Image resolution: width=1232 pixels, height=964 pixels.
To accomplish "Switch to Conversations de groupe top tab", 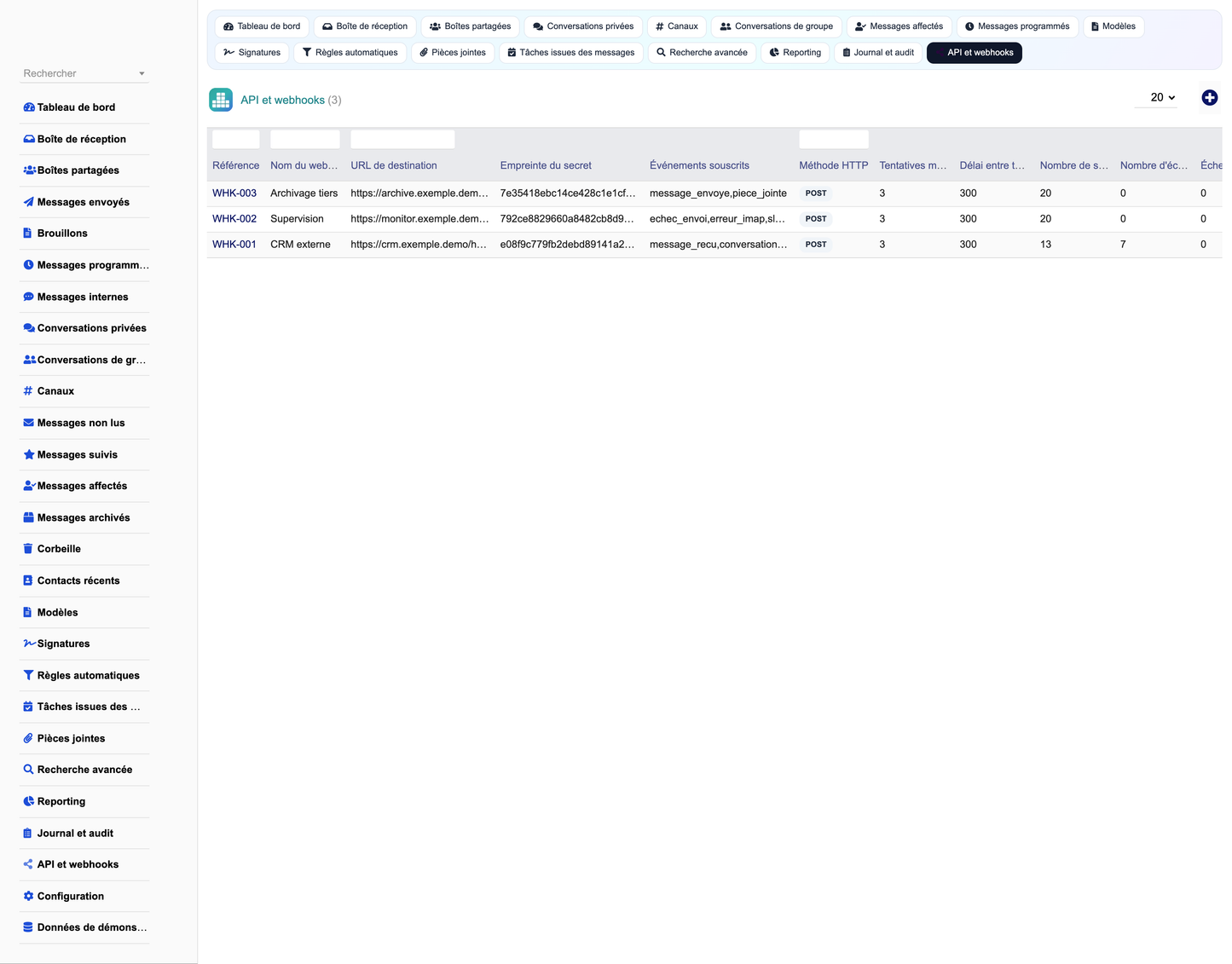I will point(777,26).
